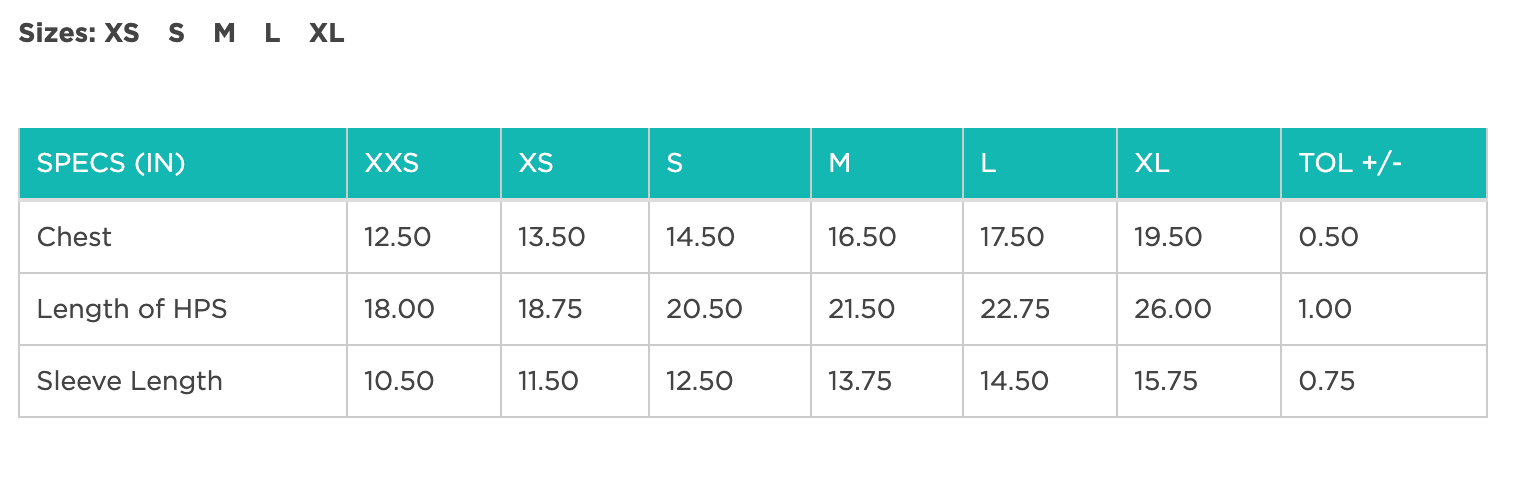
Task: Click the chest tolerance value 0.50
Action: pyautogui.click(x=1329, y=237)
